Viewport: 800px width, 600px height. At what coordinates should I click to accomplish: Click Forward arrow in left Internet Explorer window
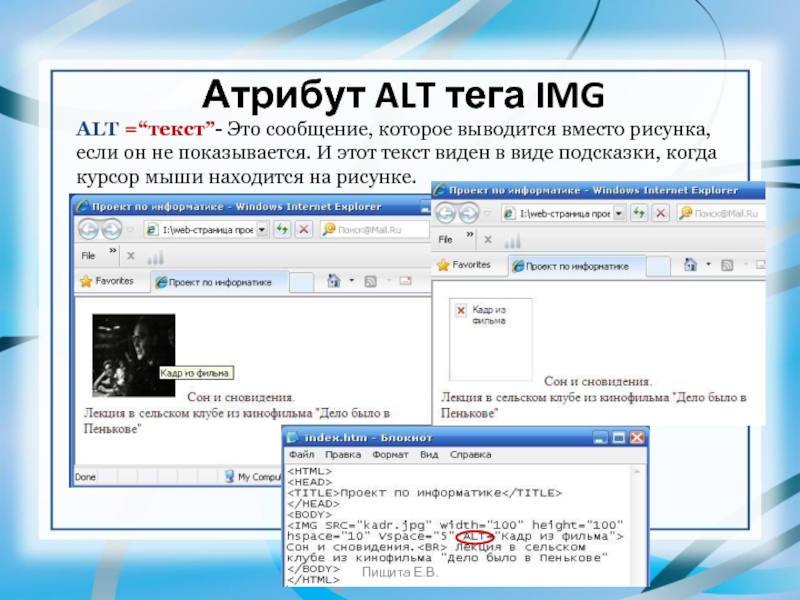point(111,230)
